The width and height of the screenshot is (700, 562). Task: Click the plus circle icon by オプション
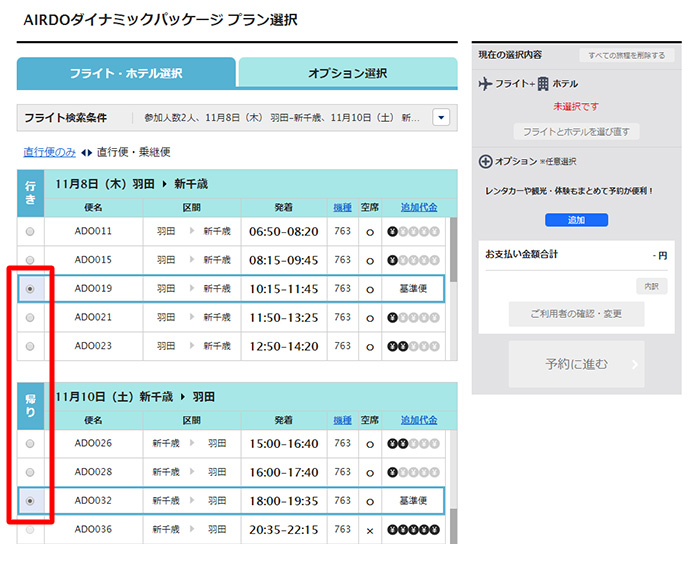tap(485, 162)
